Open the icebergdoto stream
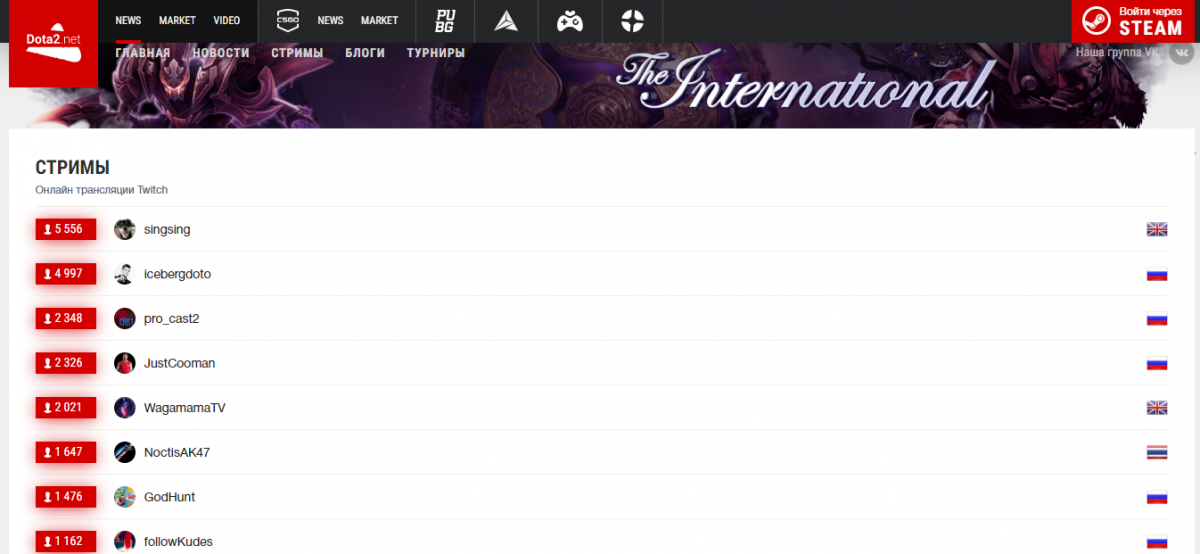Screen dimensions: 1200x554 tap(177, 274)
